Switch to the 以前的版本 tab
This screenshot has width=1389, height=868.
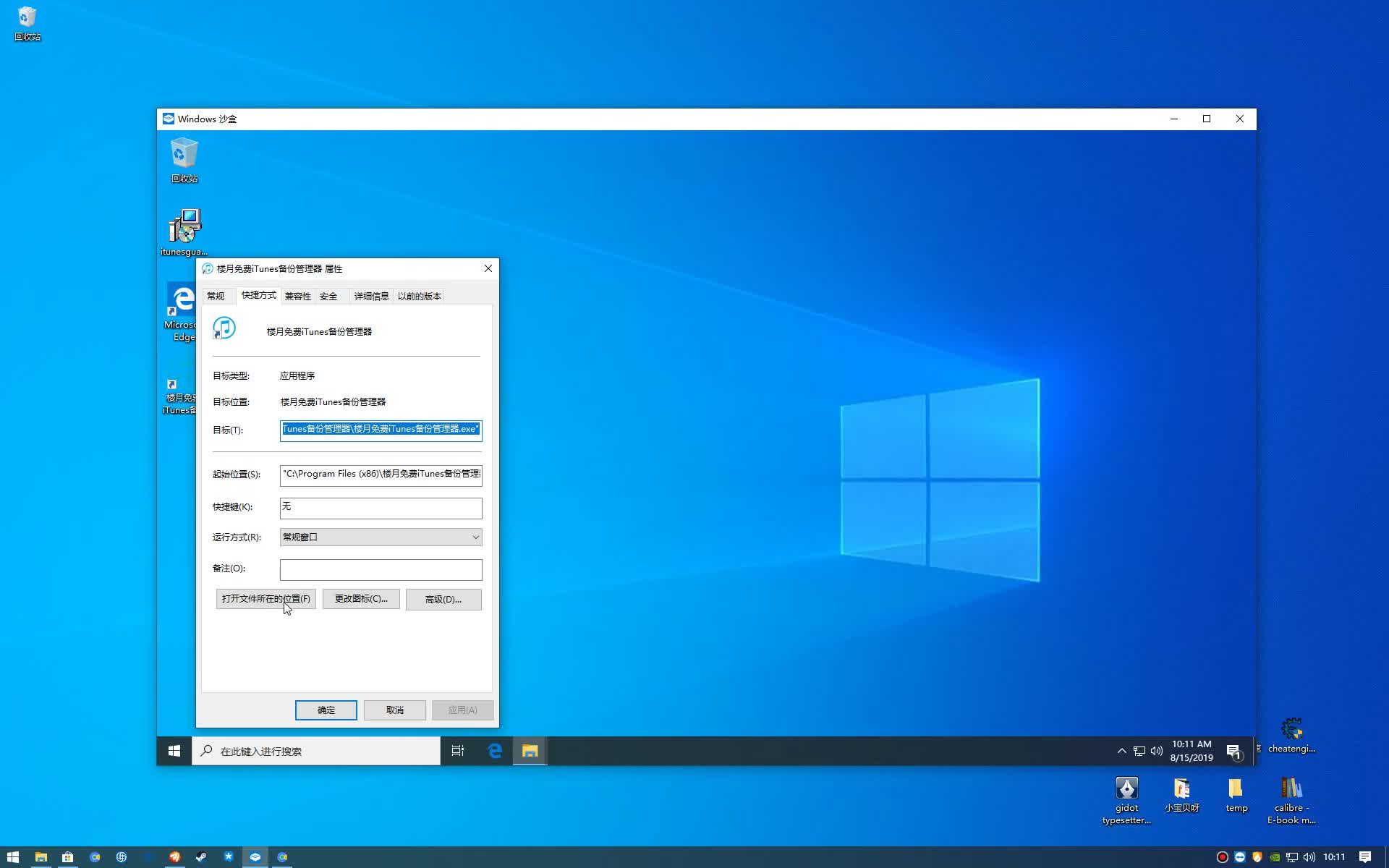coord(420,296)
